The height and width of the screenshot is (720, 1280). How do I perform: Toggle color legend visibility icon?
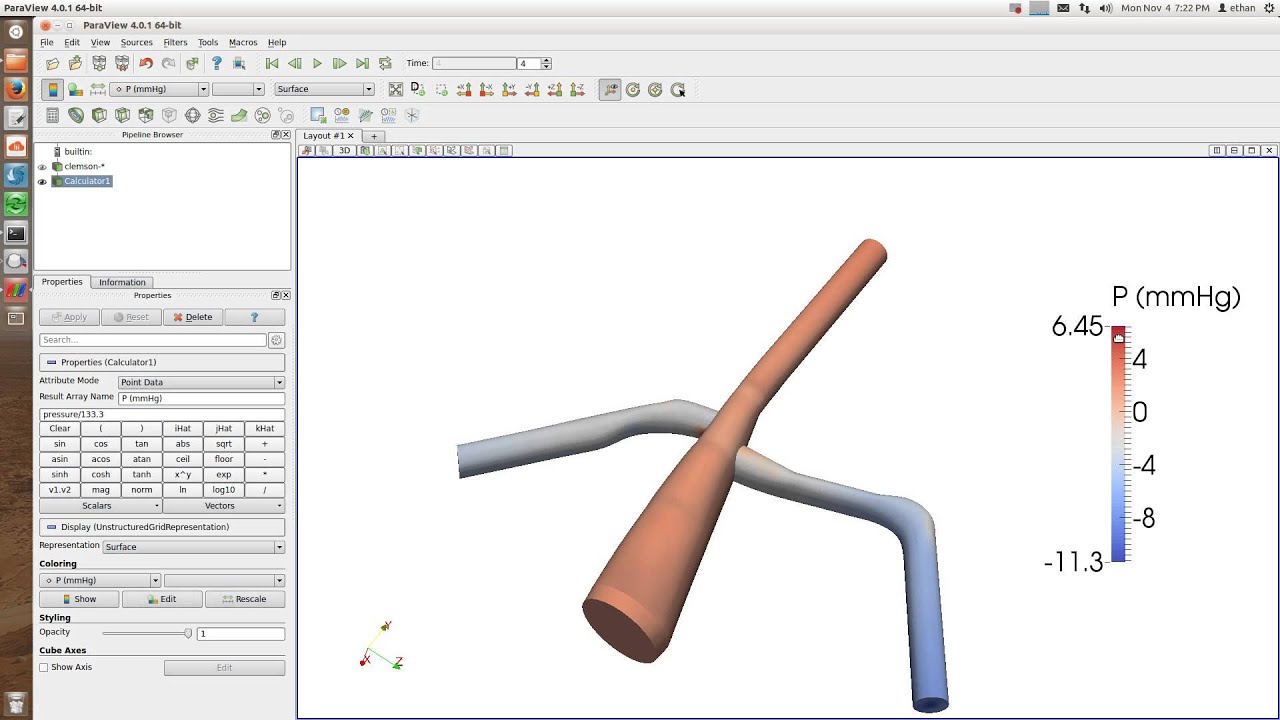click(x=52, y=89)
